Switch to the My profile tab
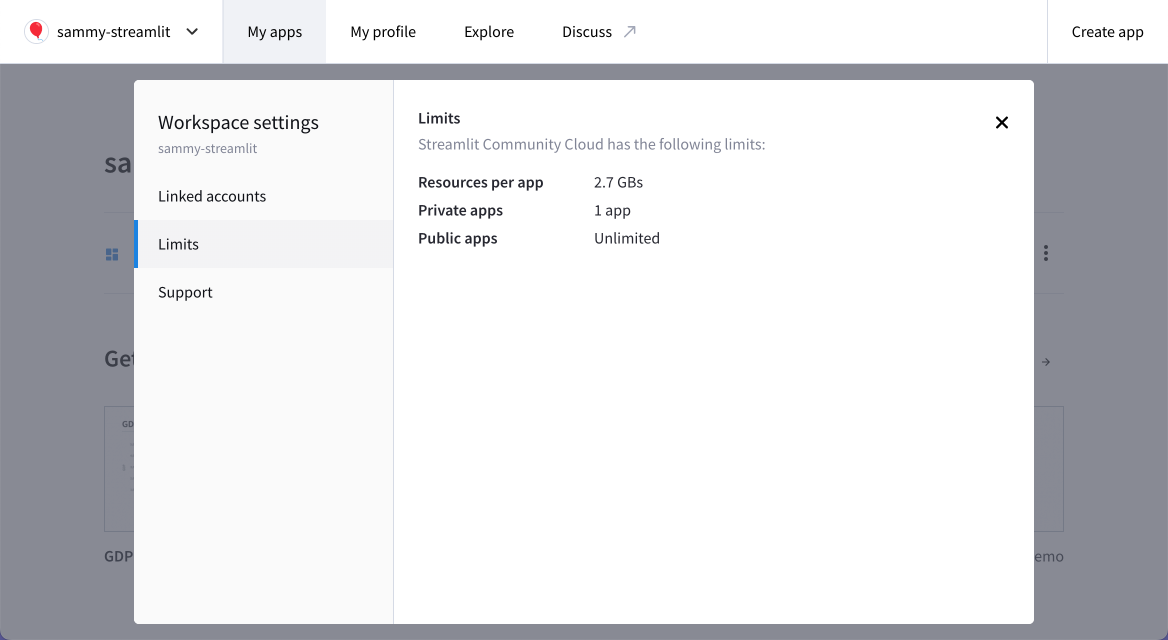Screen dimensions: 1168x640 pyautogui.click(x=383, y=31)
